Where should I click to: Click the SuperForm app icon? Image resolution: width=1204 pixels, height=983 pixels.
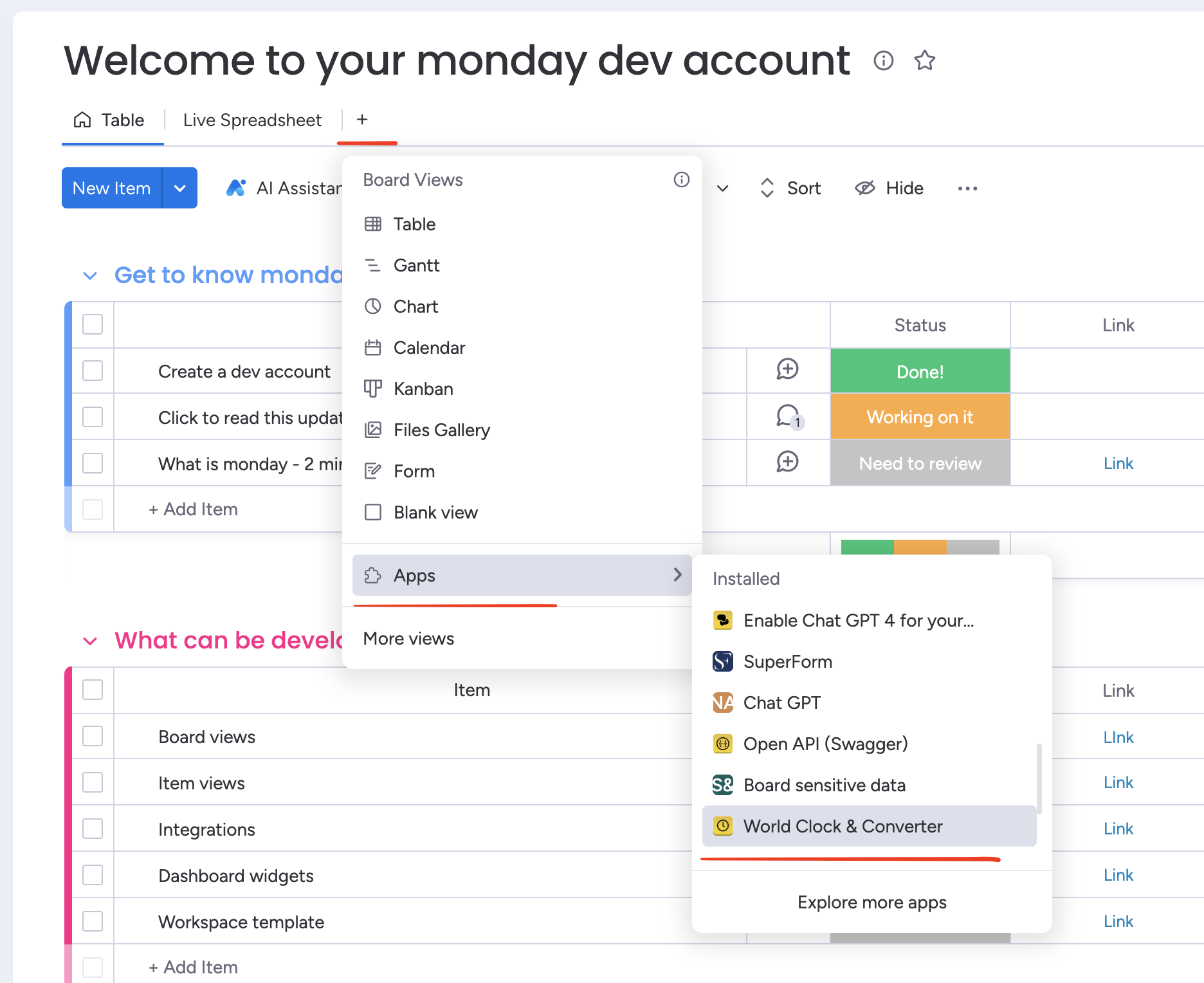tap(723, 661)
